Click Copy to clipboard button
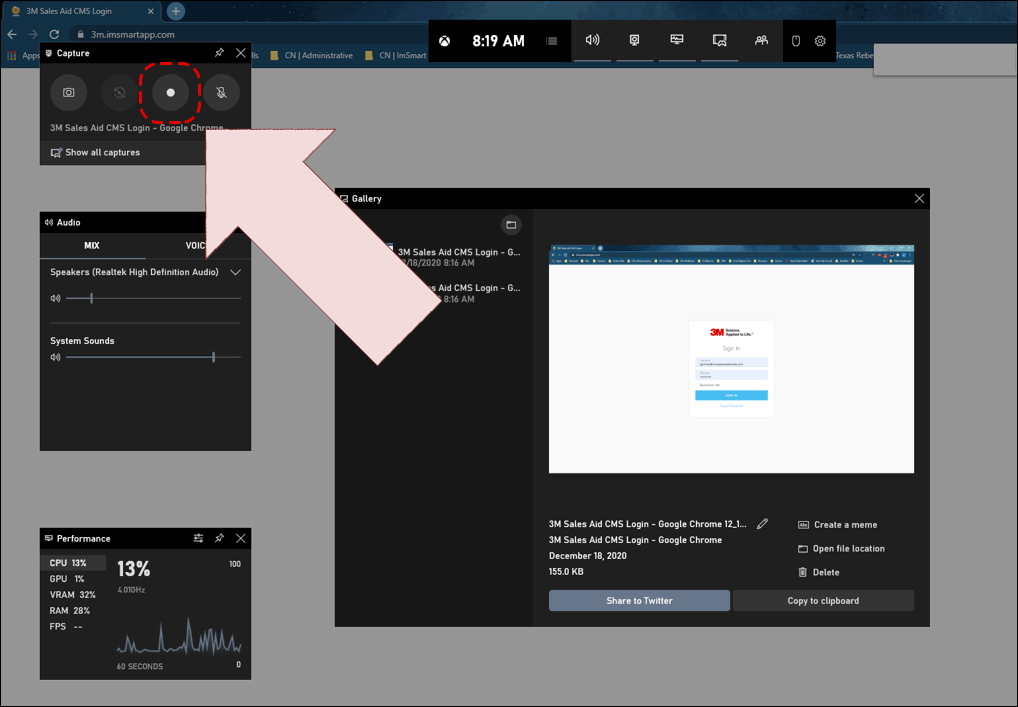 coord(823,601)
